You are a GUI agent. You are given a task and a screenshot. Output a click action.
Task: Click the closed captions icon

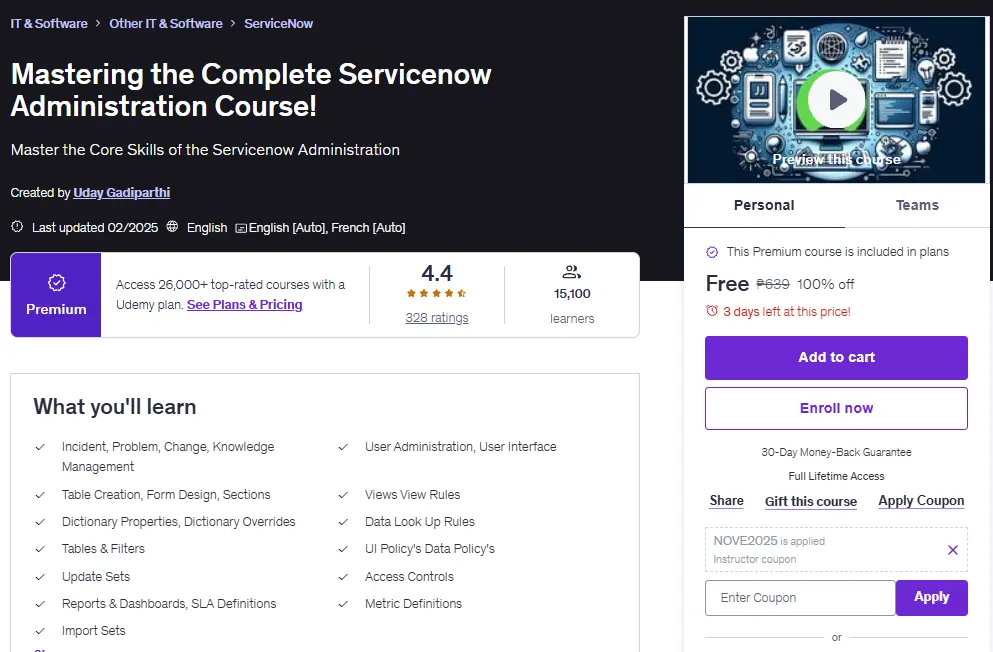point(241,228)
